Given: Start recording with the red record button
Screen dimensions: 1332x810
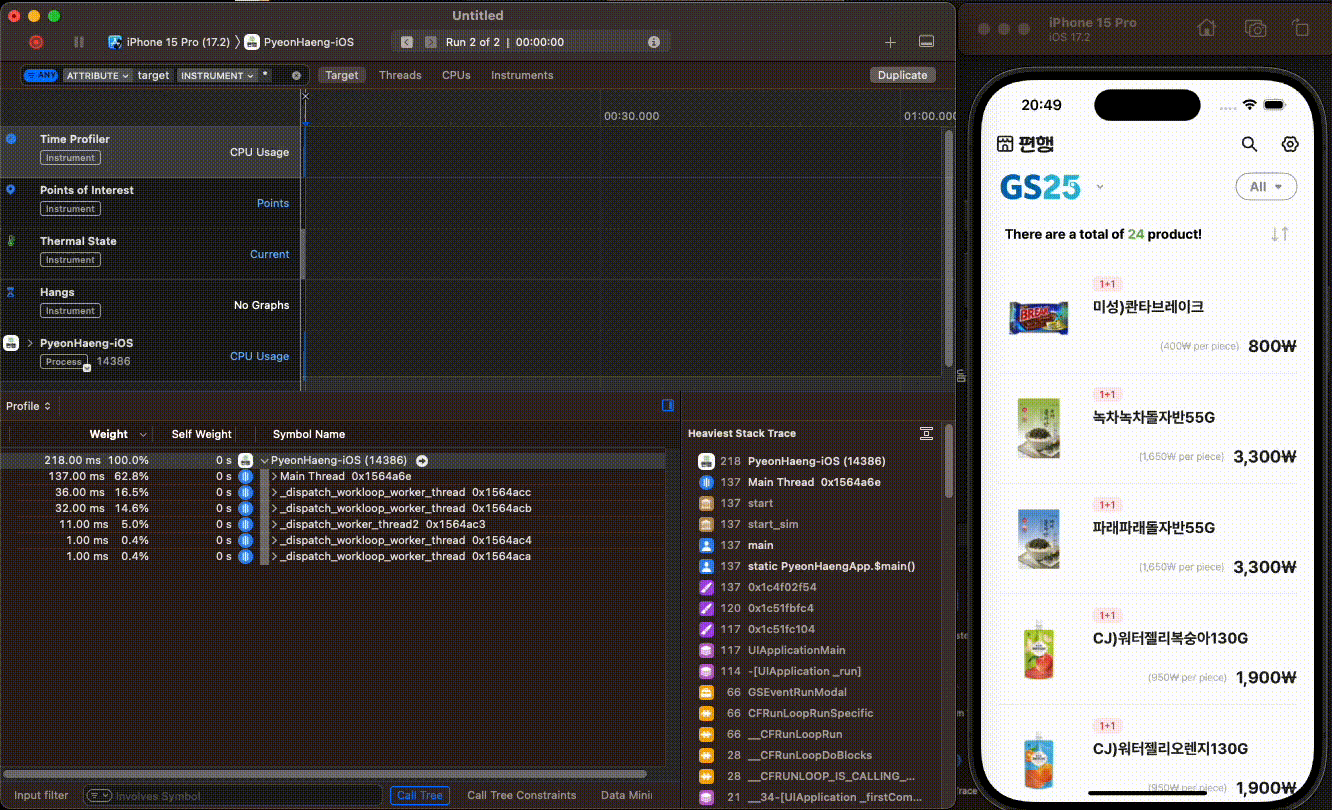Looking at the screenshot, I should [36, 42].
